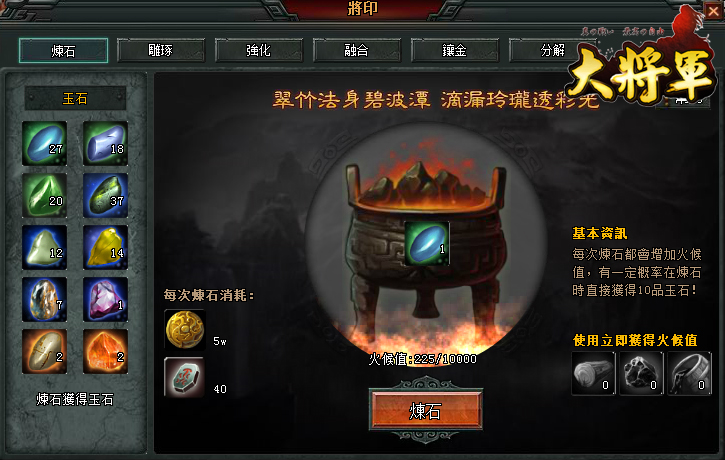
Task: Pick the green jade stone with count 20
Action: (x=44, y=196)
